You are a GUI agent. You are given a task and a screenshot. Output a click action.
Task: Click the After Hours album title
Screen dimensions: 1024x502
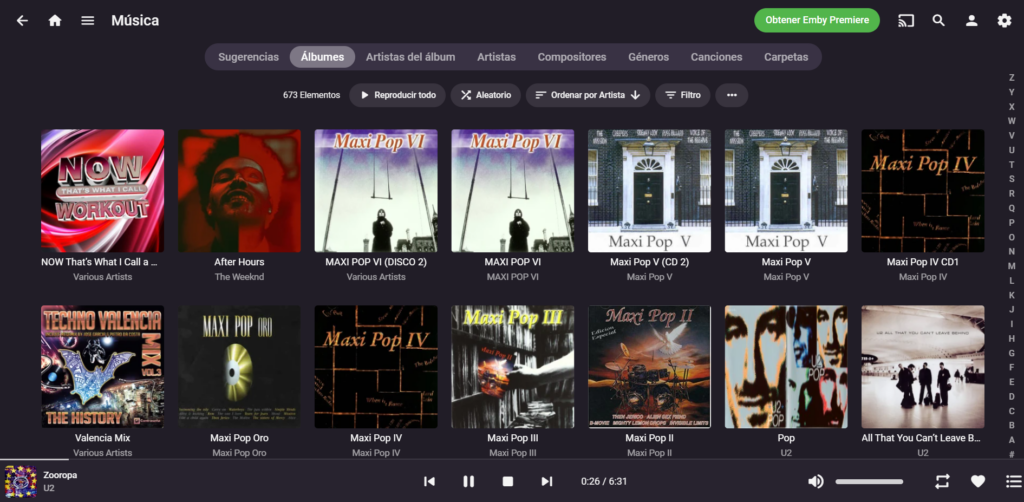(240, 262)
